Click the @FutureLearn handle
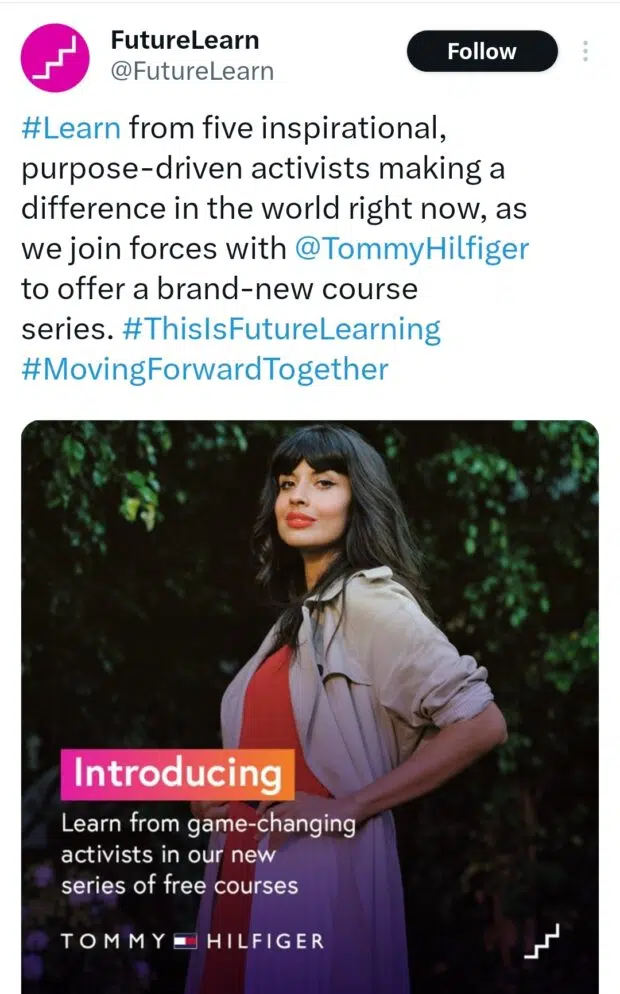Image resolution: width=620 pixels, height=994 pixels. tap(192, 72)
